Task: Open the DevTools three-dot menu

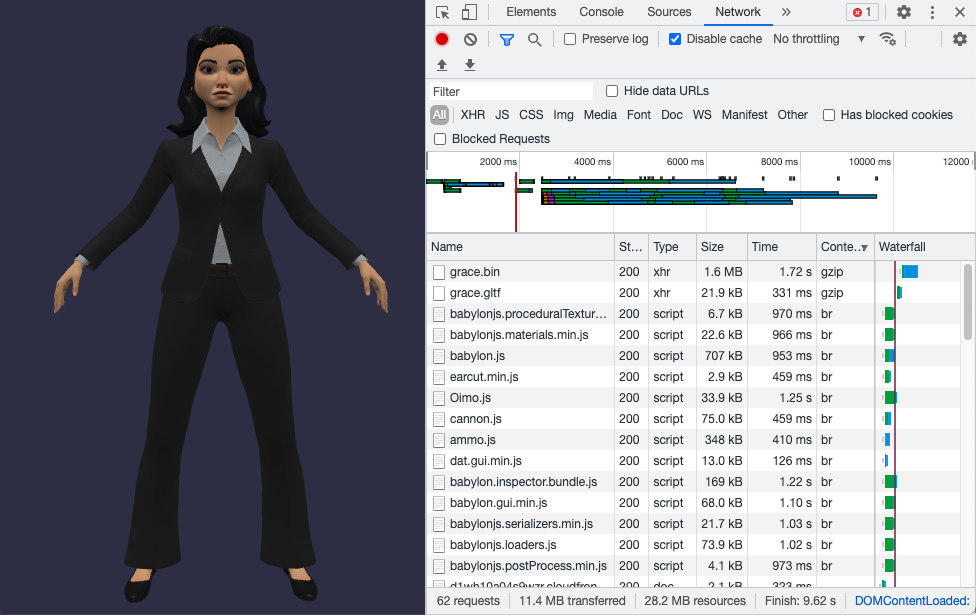Action: (932, 12)
